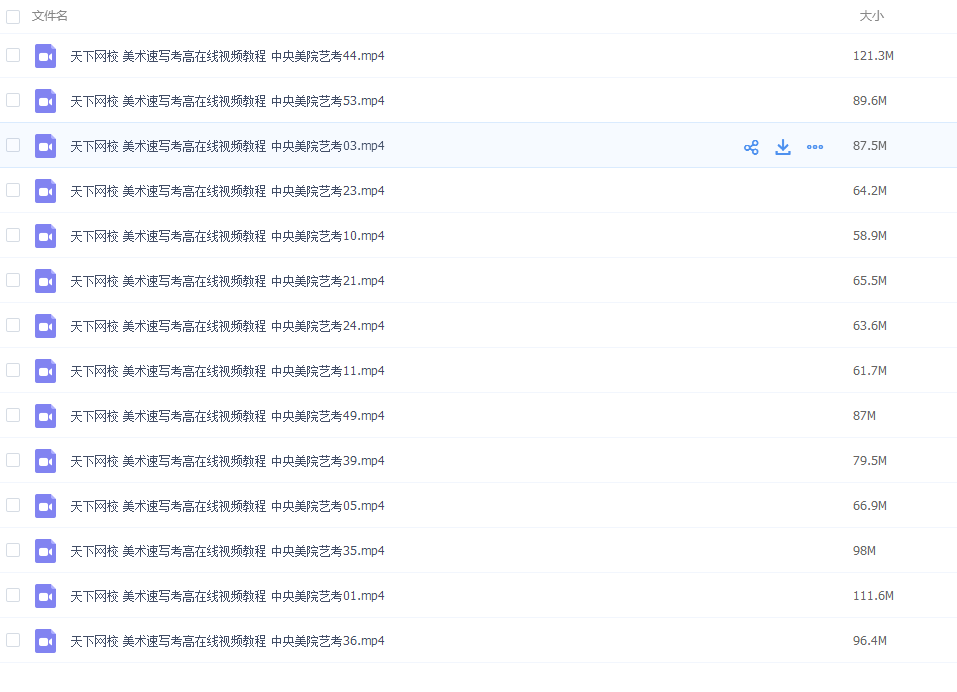Viewport: 957px width, 692px height.
Task: Click the video icon of 03.mp4
Action: point(45,146)
